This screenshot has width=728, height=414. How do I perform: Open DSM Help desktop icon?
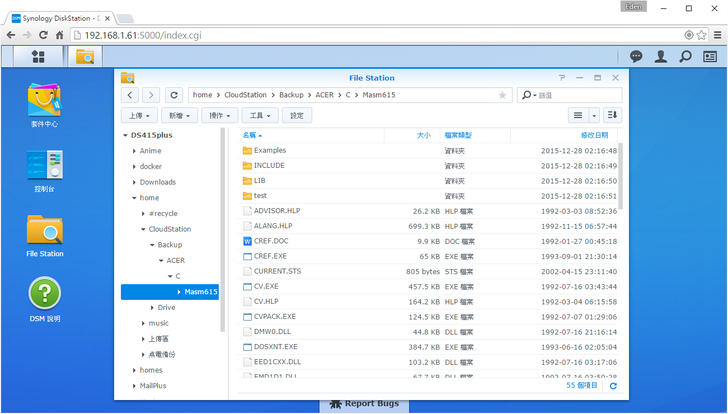pyautogui.click(x=45, y=295)
